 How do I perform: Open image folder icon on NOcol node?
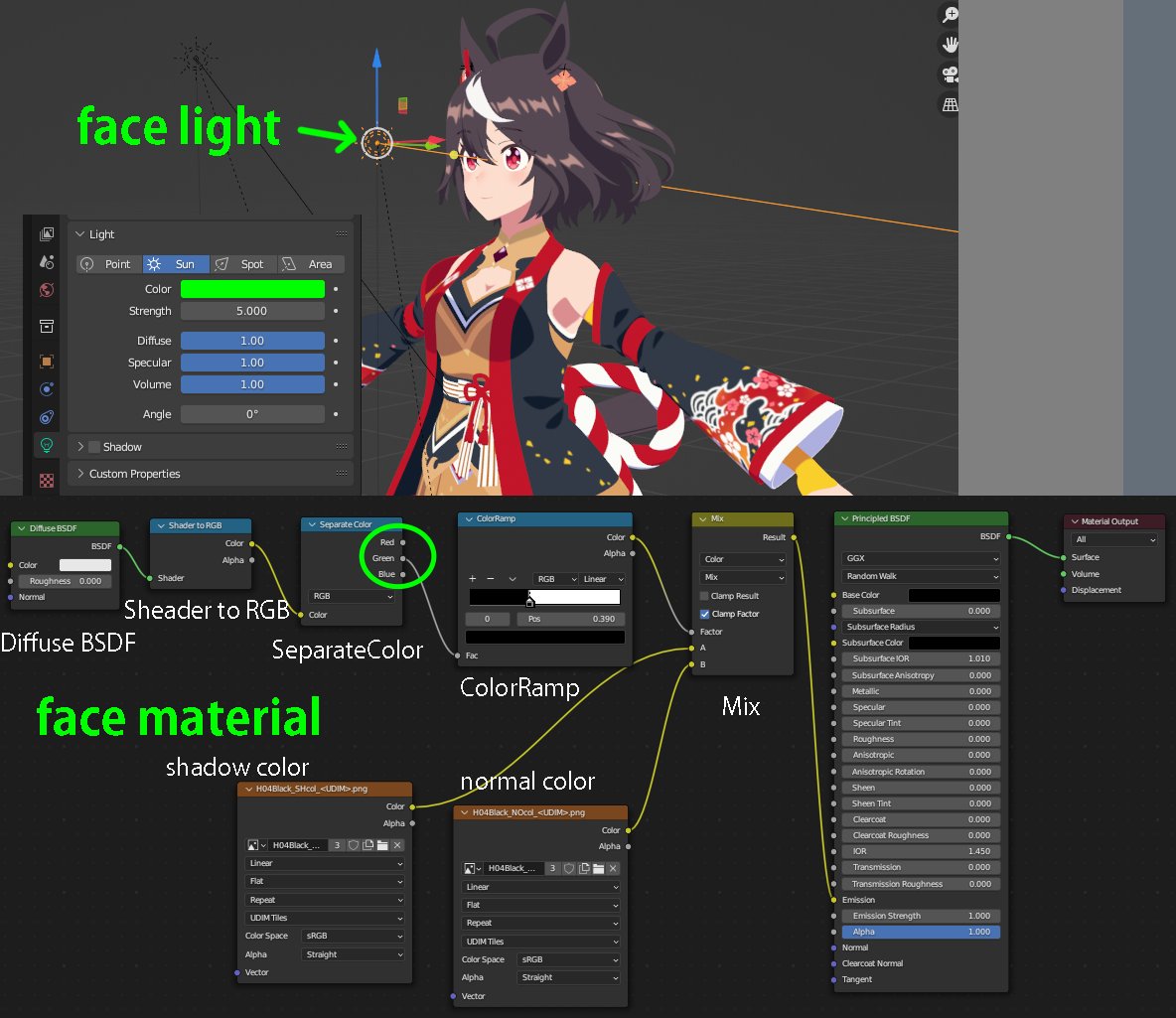coord(599,869)
